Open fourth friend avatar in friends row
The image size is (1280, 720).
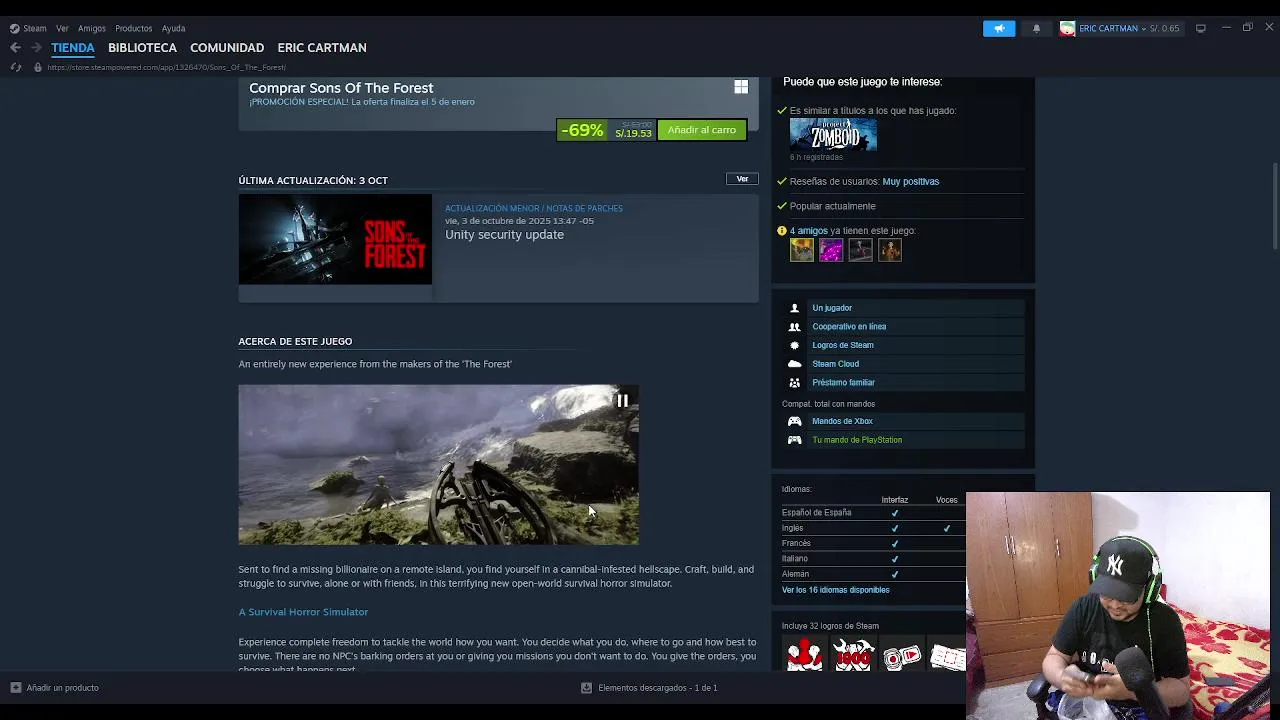tap(890, 250)
